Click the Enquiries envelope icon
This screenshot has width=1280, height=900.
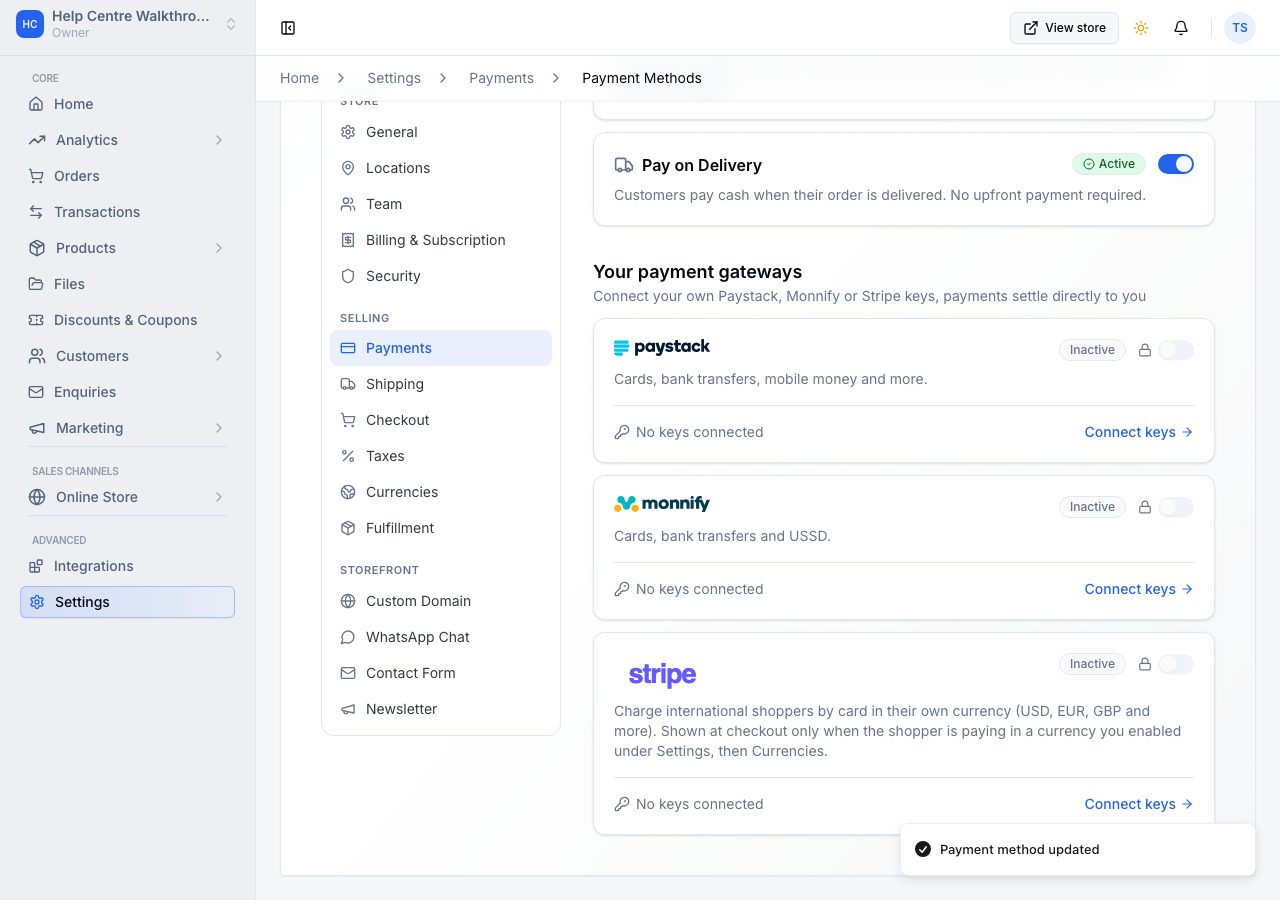(x=36, y=392)
